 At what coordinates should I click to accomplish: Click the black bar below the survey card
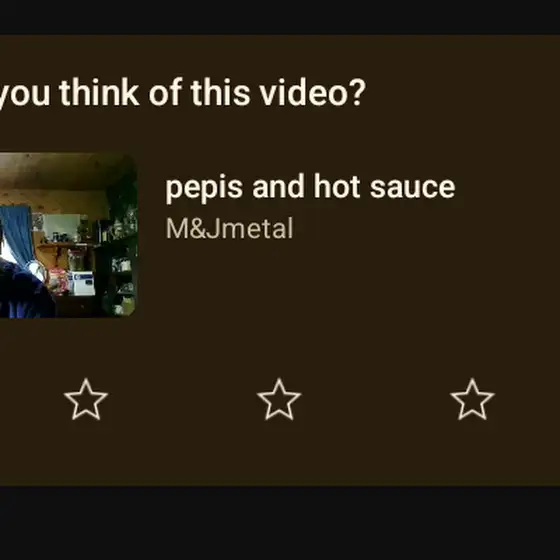point(280,523)
